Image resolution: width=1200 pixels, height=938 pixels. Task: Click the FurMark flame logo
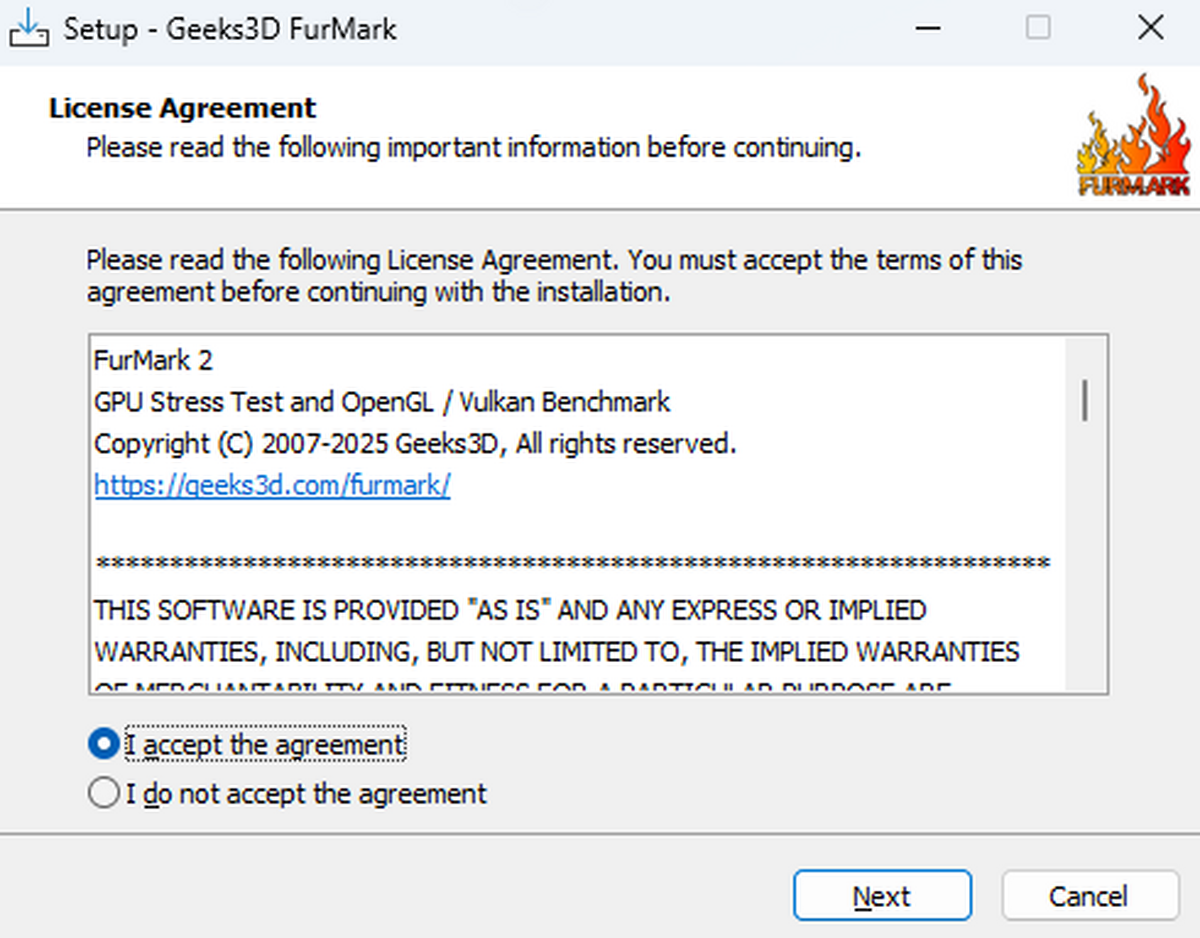point(1134,137)
